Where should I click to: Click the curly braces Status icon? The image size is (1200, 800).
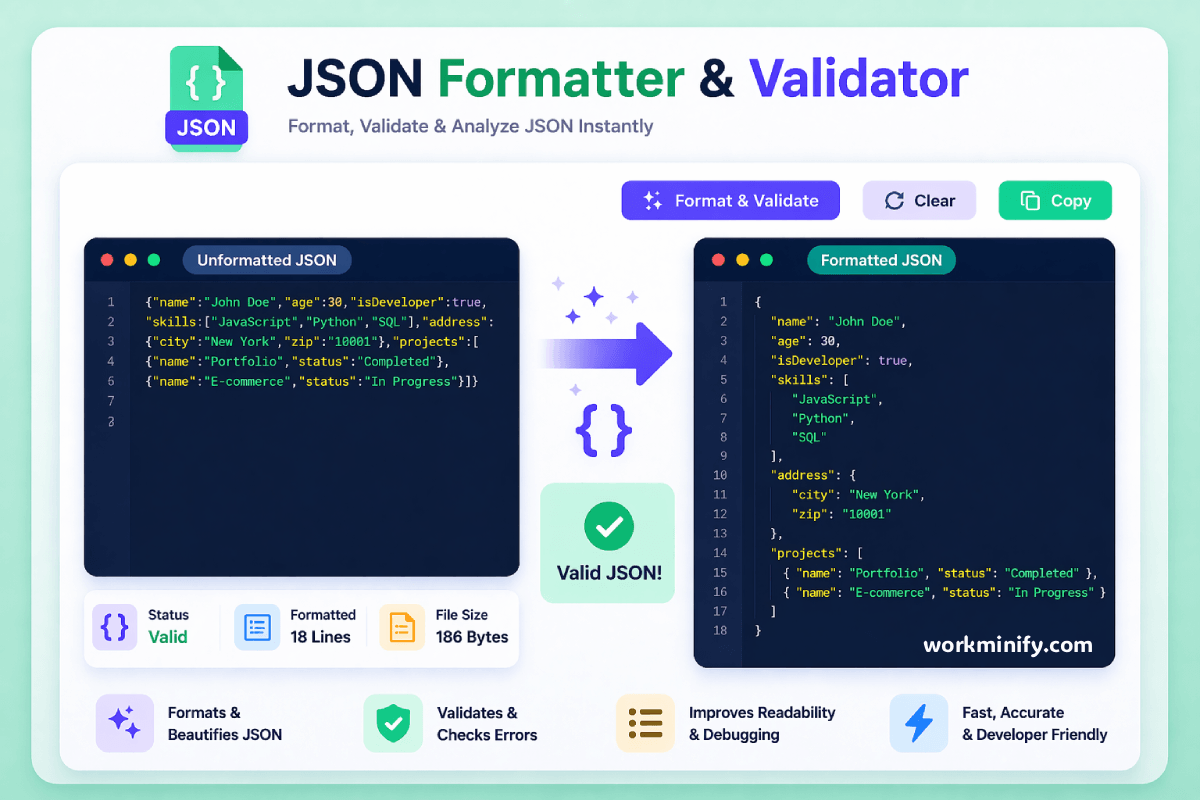114,627
